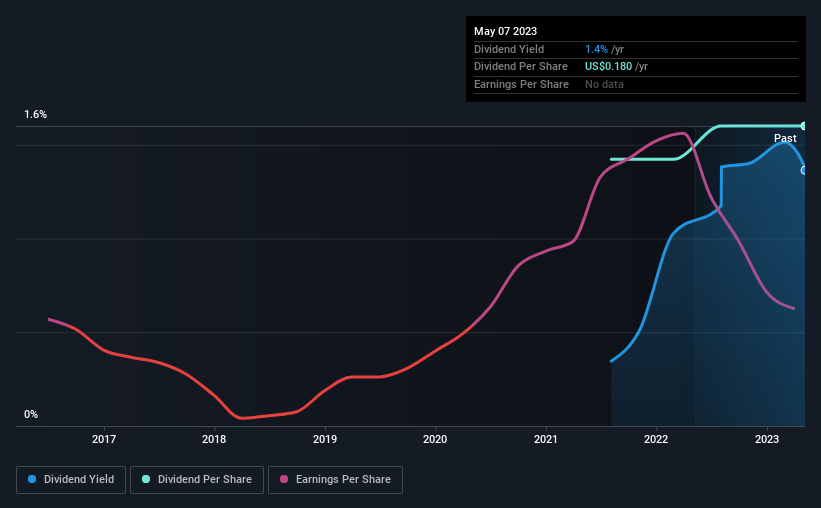Click the 0% y-axis label
821x508 pixels.
[x=31, y=414]
